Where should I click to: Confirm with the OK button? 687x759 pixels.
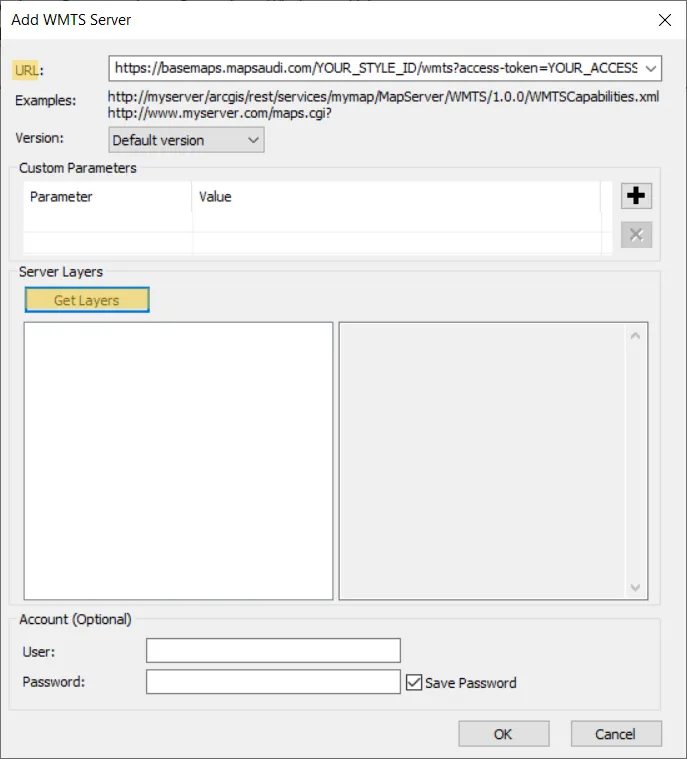pos(503,734)
